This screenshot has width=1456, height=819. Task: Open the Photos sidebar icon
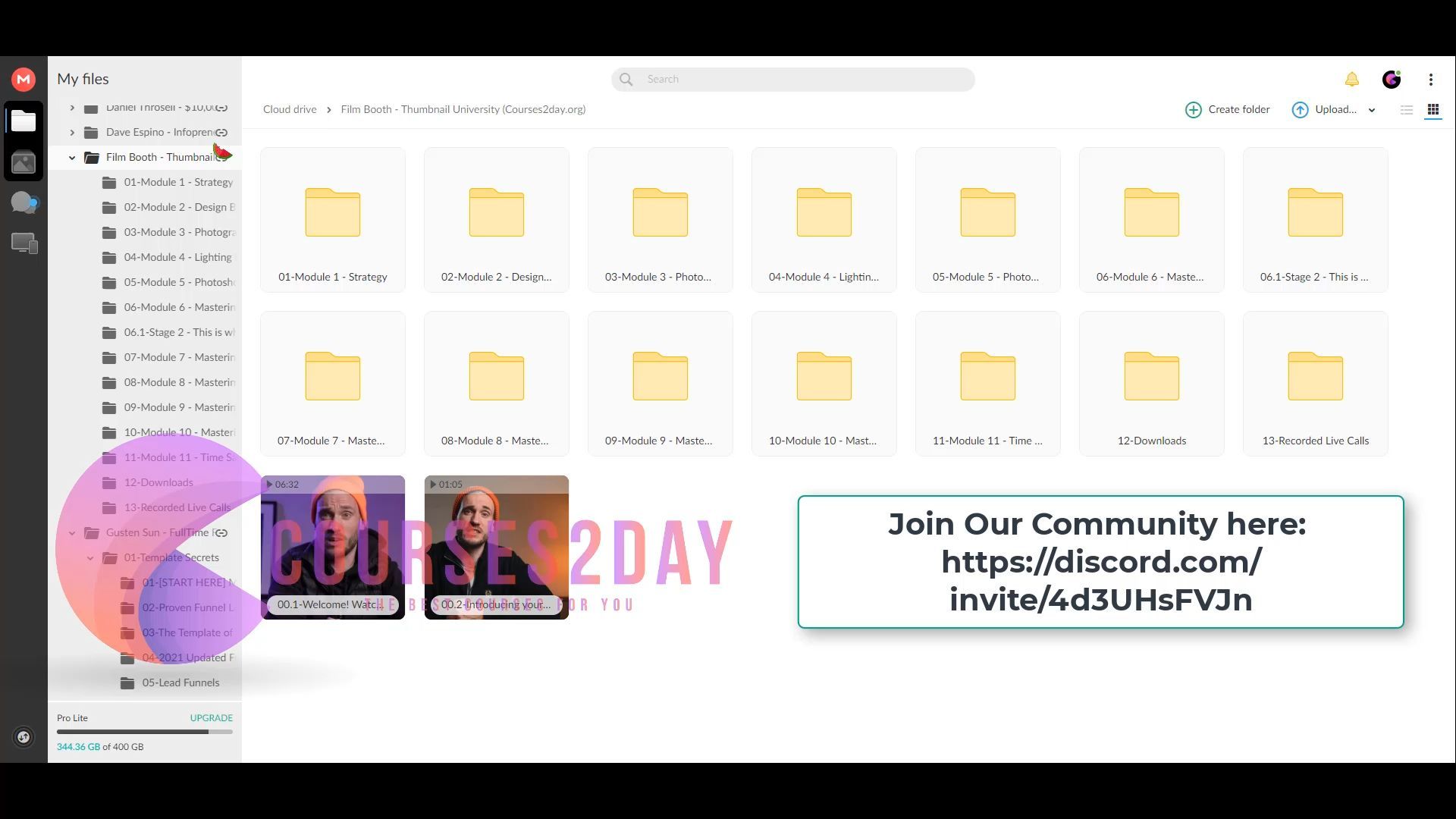point(24,162)
